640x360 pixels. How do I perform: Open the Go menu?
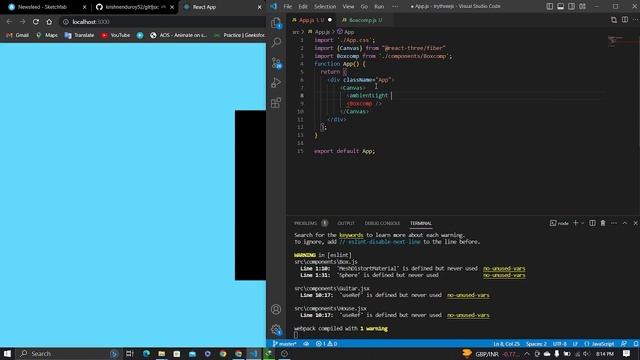364,7
